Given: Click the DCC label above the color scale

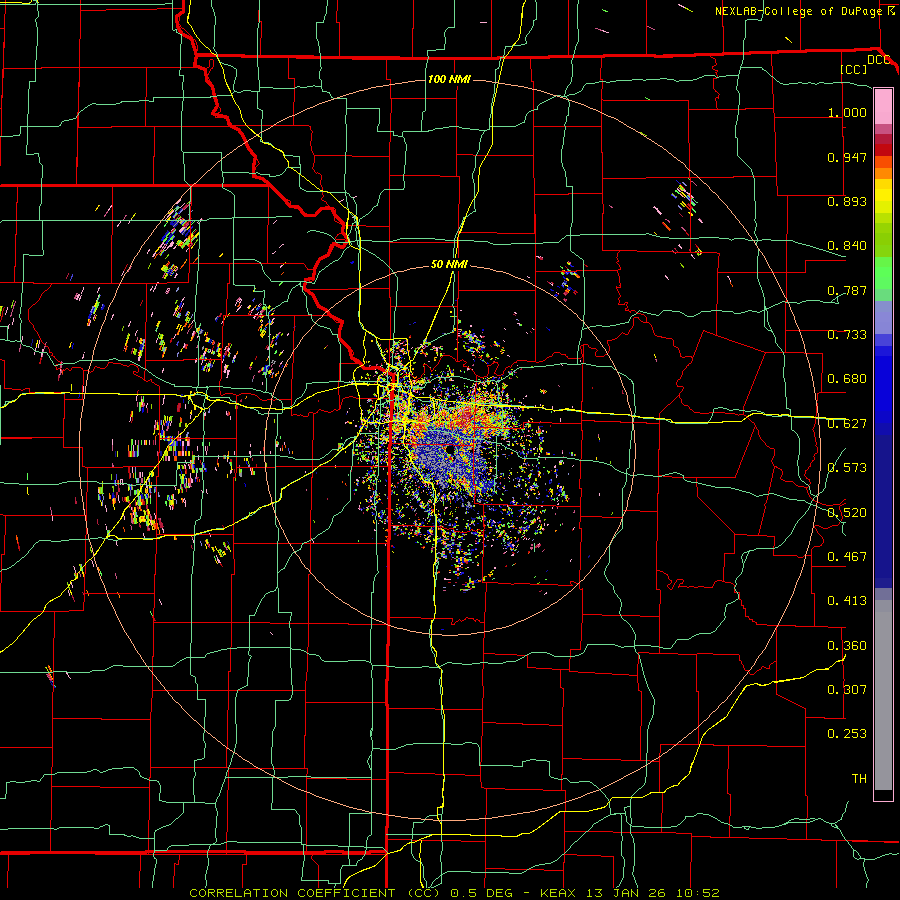Looking at the screenshot, I should [x=878, y=60].
